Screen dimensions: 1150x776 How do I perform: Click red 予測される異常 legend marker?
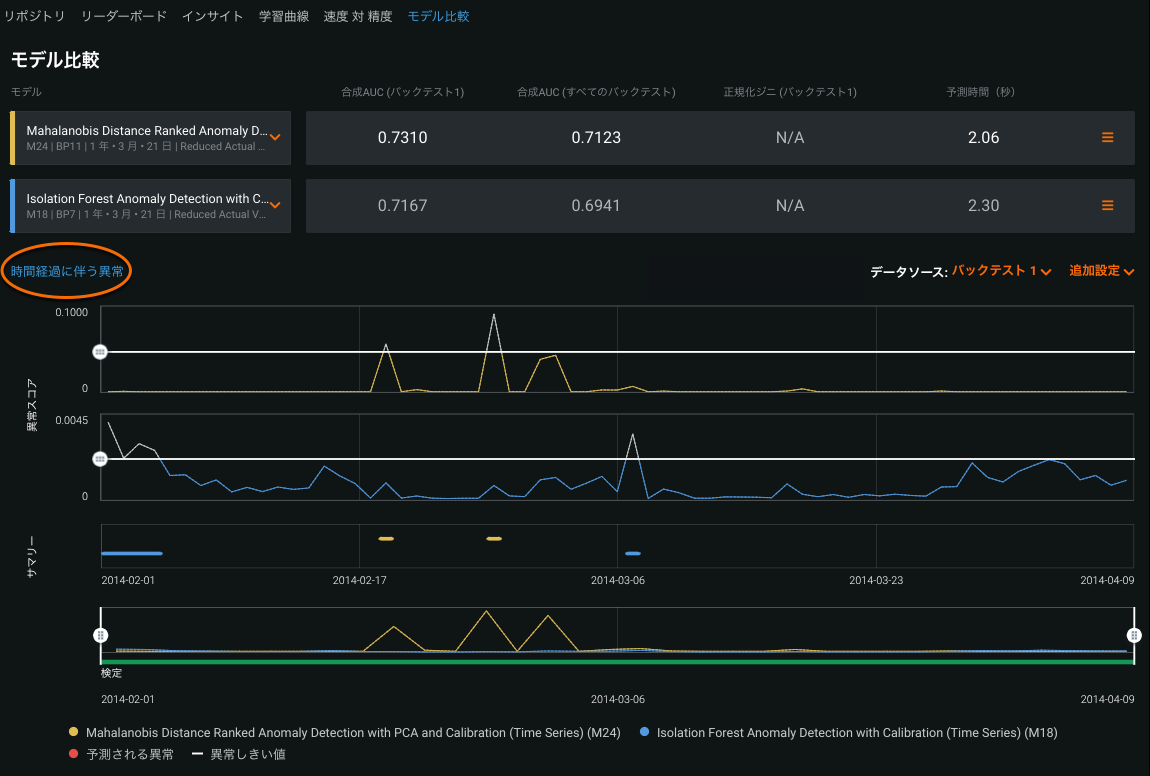coord(73,754)
